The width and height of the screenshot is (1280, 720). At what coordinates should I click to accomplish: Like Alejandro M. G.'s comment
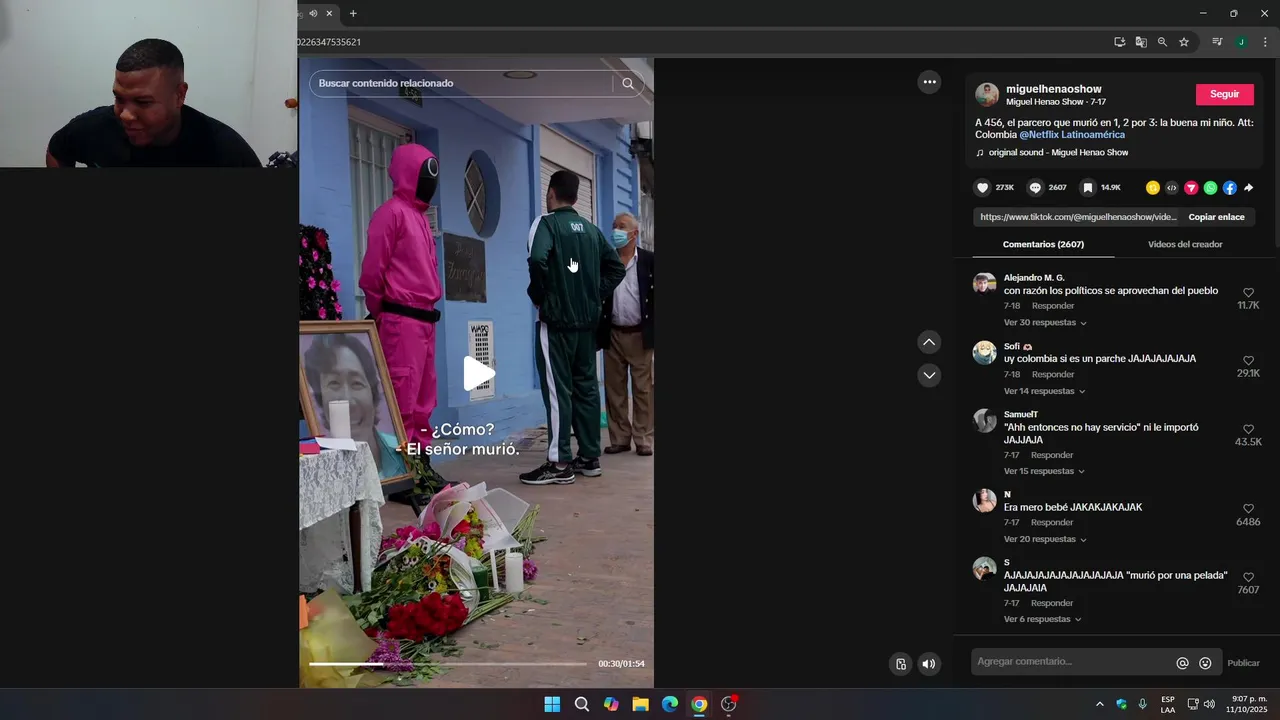1248,293
